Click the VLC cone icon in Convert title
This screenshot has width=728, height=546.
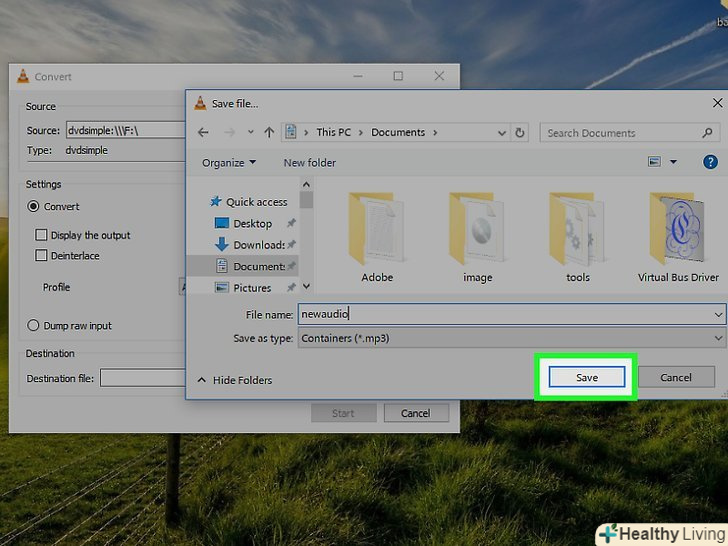tap(23, 76)
